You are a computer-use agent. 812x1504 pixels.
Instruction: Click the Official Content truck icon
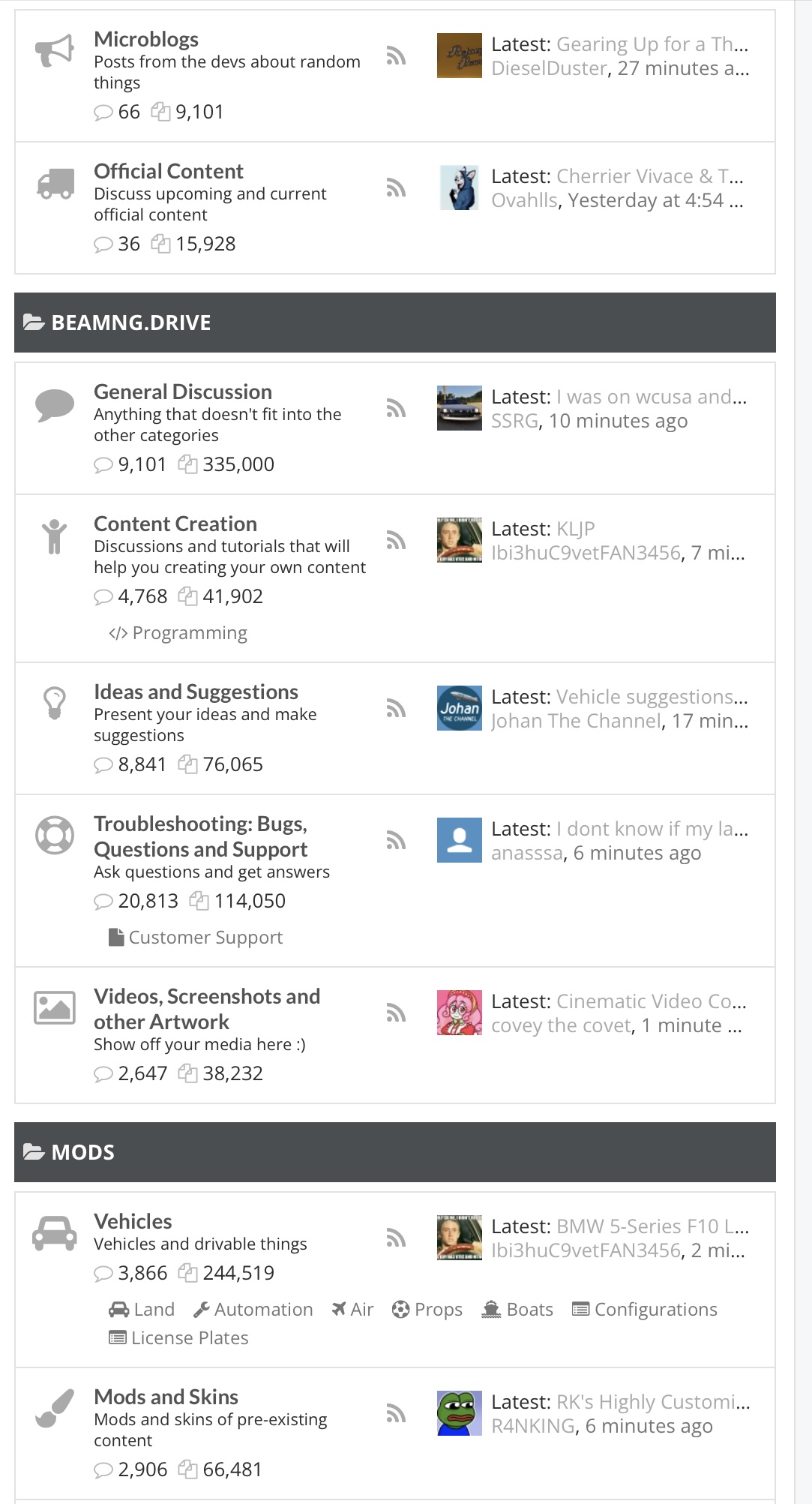pos(55,183)
